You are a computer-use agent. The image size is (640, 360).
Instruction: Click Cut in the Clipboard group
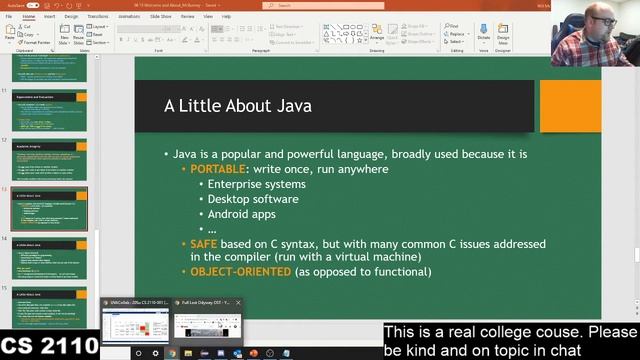click(24, 27)
